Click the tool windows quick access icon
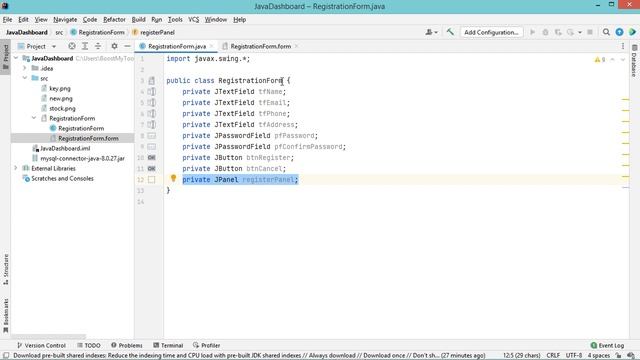Viewport: 640px width, 360px height. point(6,356)
